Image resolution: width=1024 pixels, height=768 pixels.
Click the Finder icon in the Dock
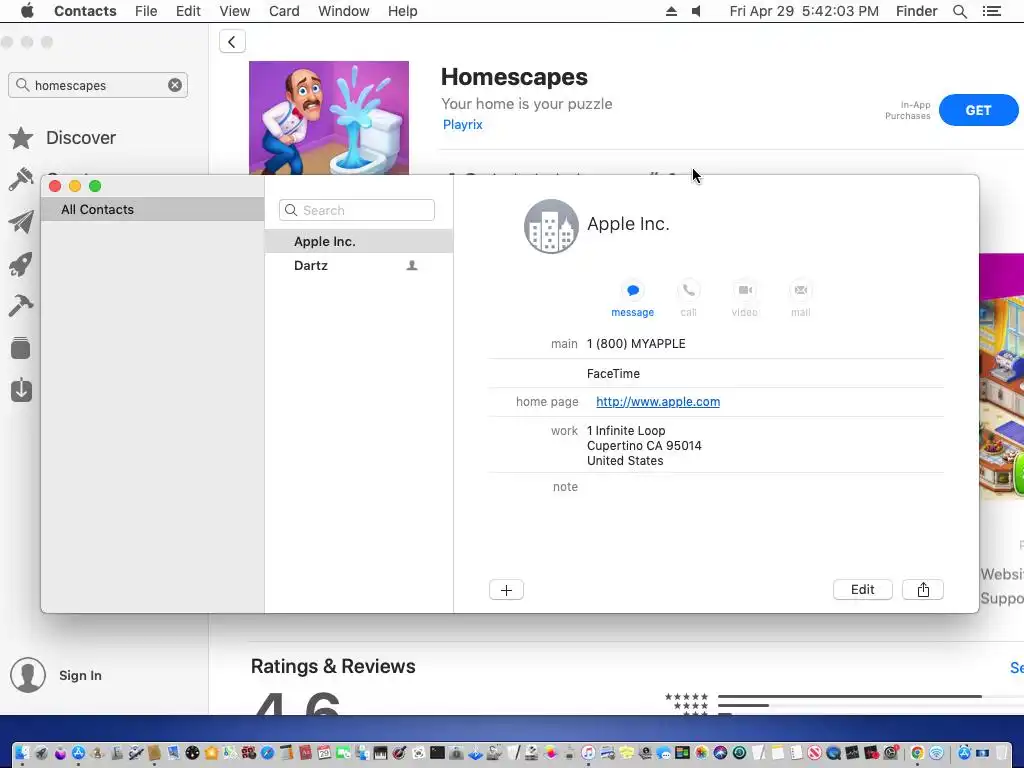point(22,753)
